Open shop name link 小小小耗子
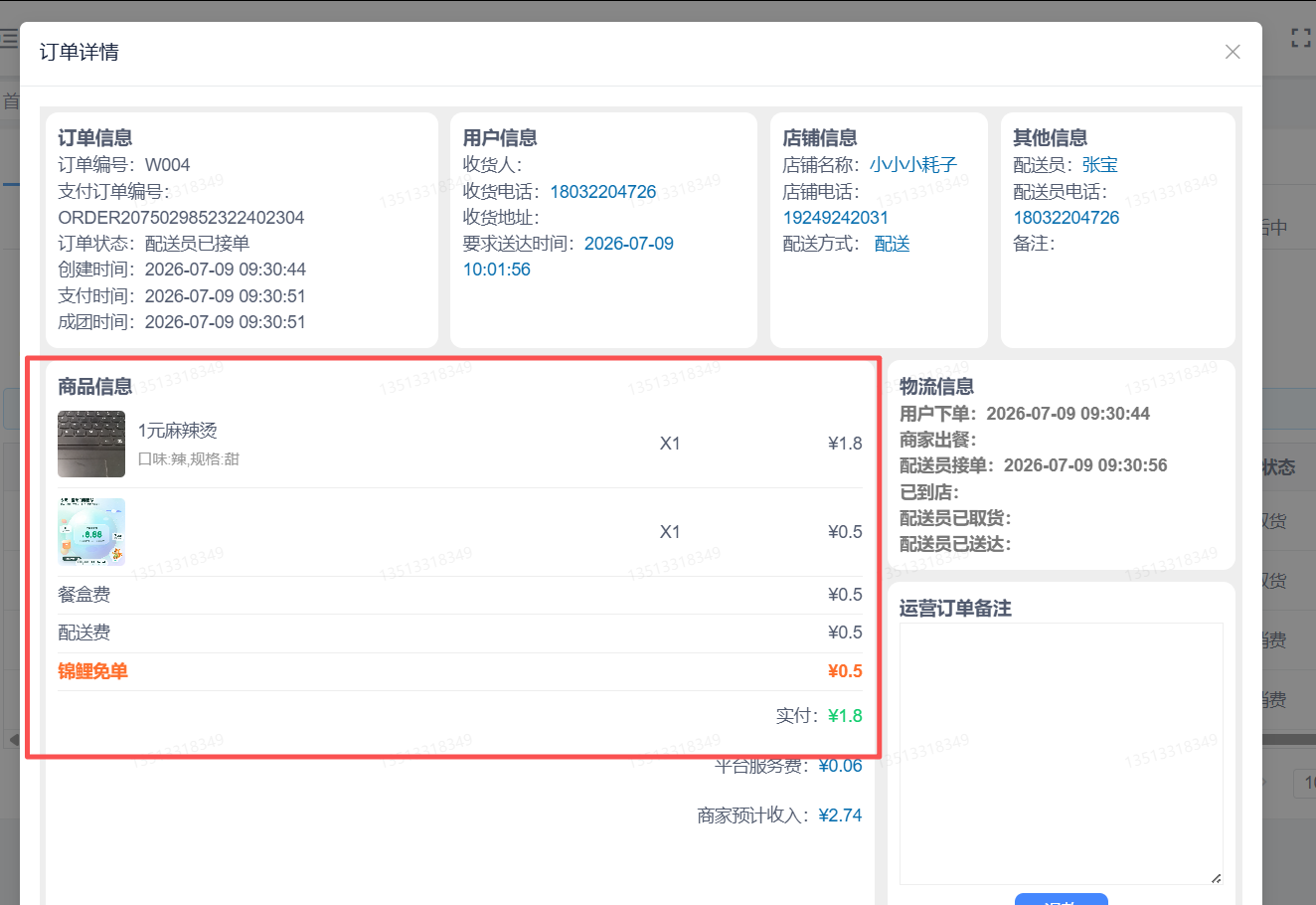Screen dimensions: 1316x905 (913, 165)
